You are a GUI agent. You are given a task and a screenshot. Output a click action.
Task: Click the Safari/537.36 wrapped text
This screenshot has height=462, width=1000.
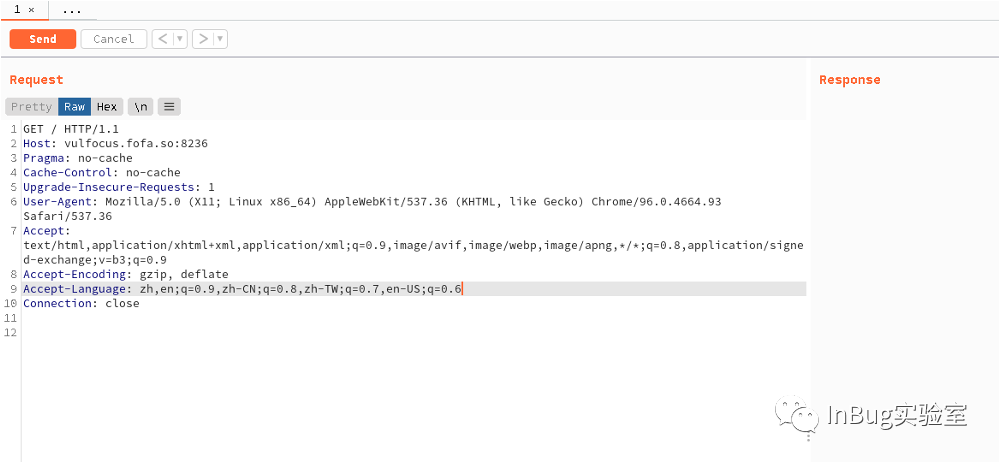coord(68,216)
